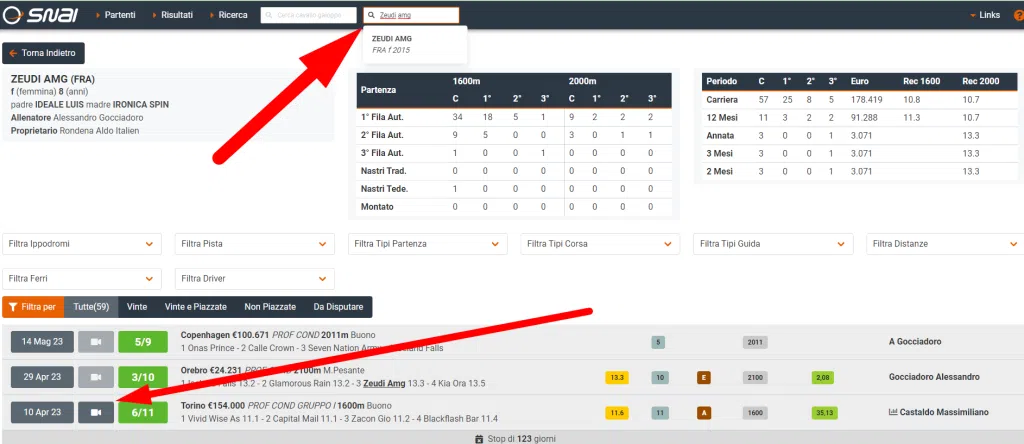
Task: Click Montato row label
Action: (x=376, y=207)
